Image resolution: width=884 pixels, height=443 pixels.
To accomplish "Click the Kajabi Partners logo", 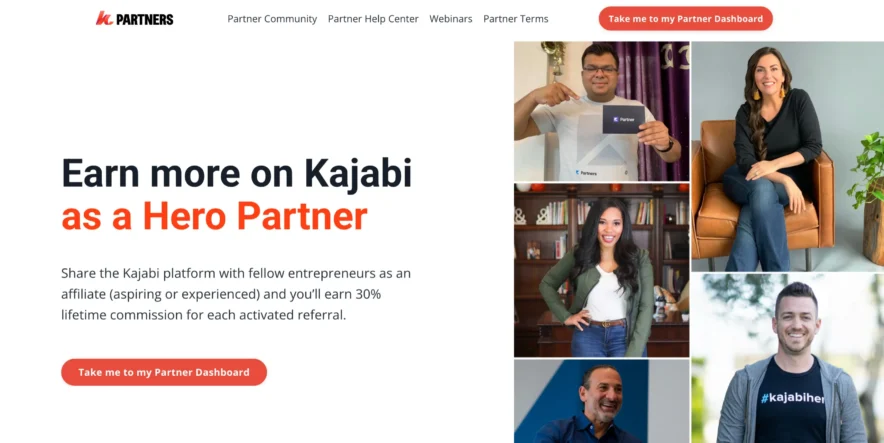I will [x=135, y=19].
